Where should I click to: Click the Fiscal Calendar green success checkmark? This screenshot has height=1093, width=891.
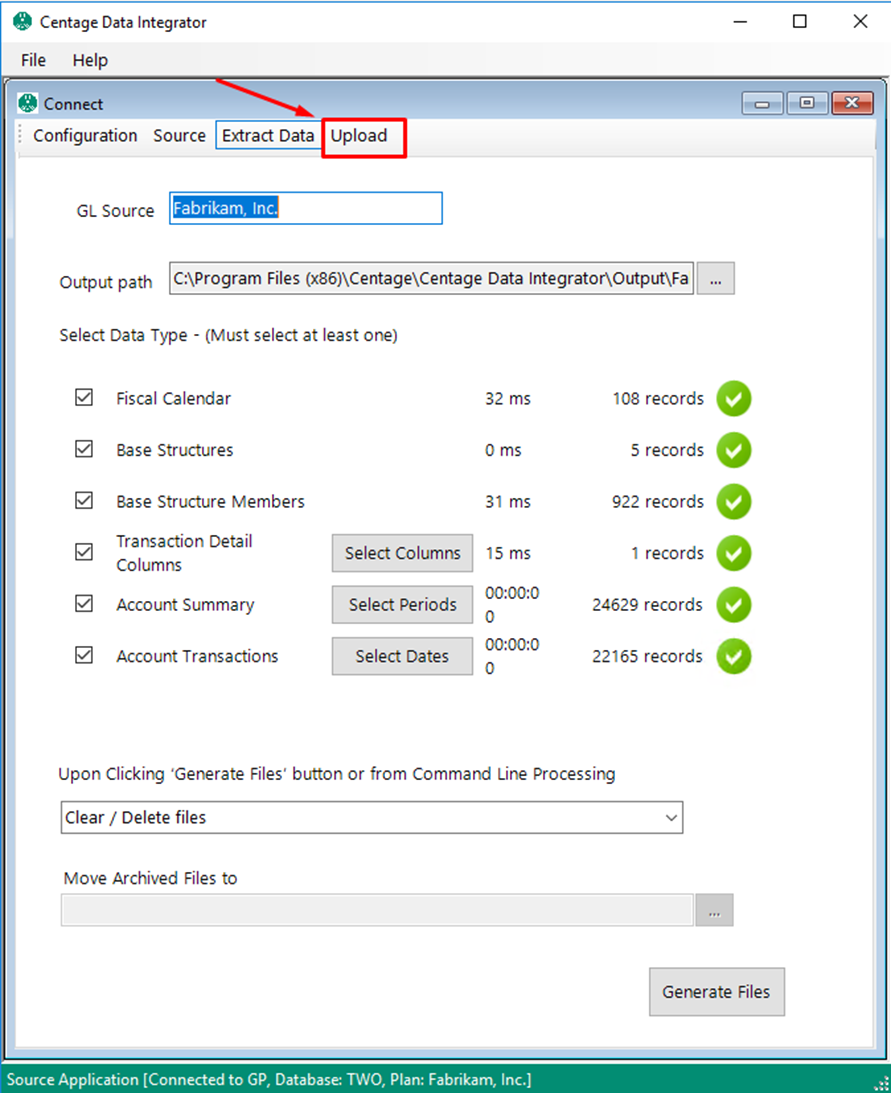(x=733, y=399)
